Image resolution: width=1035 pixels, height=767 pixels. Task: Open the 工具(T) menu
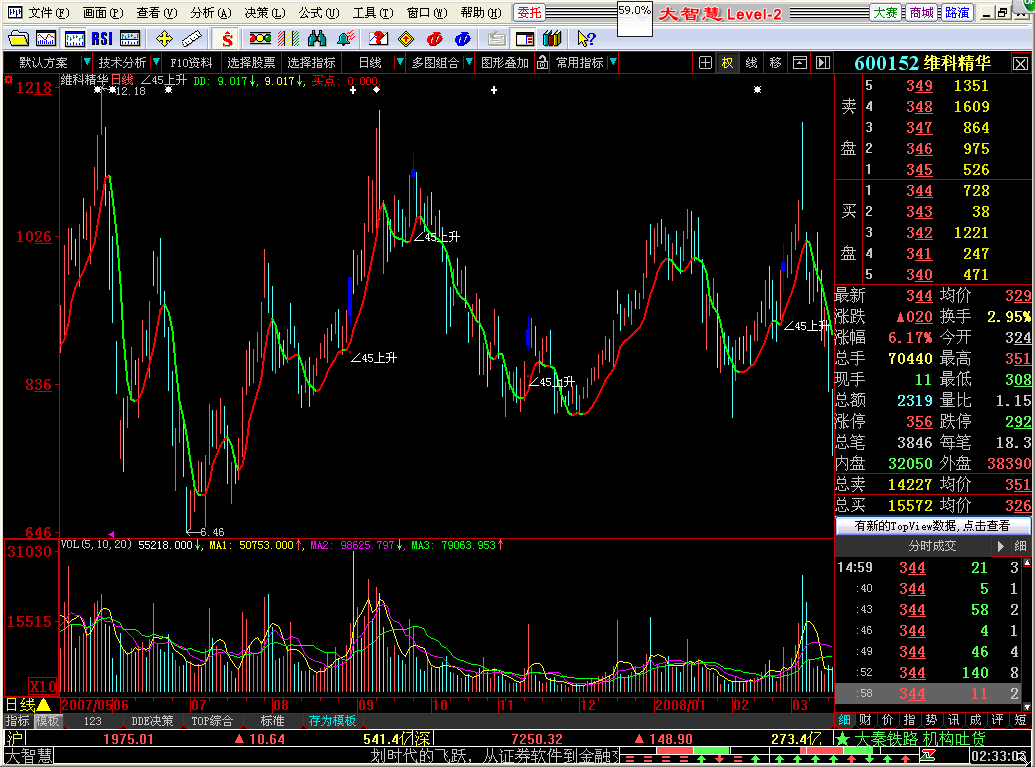[x=373, y=13]
